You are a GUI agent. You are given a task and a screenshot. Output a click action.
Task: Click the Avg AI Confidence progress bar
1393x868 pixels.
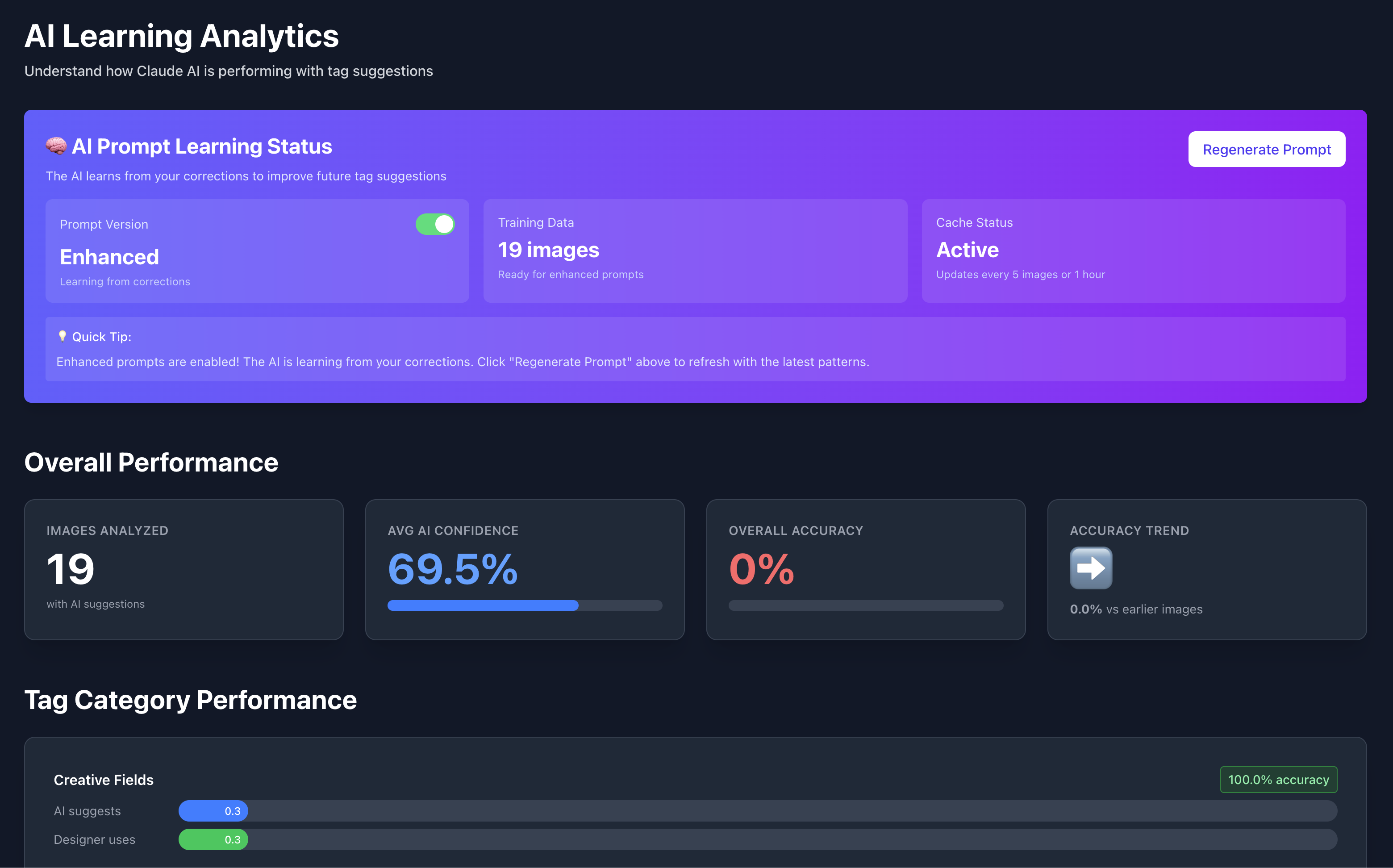(524, 605)
